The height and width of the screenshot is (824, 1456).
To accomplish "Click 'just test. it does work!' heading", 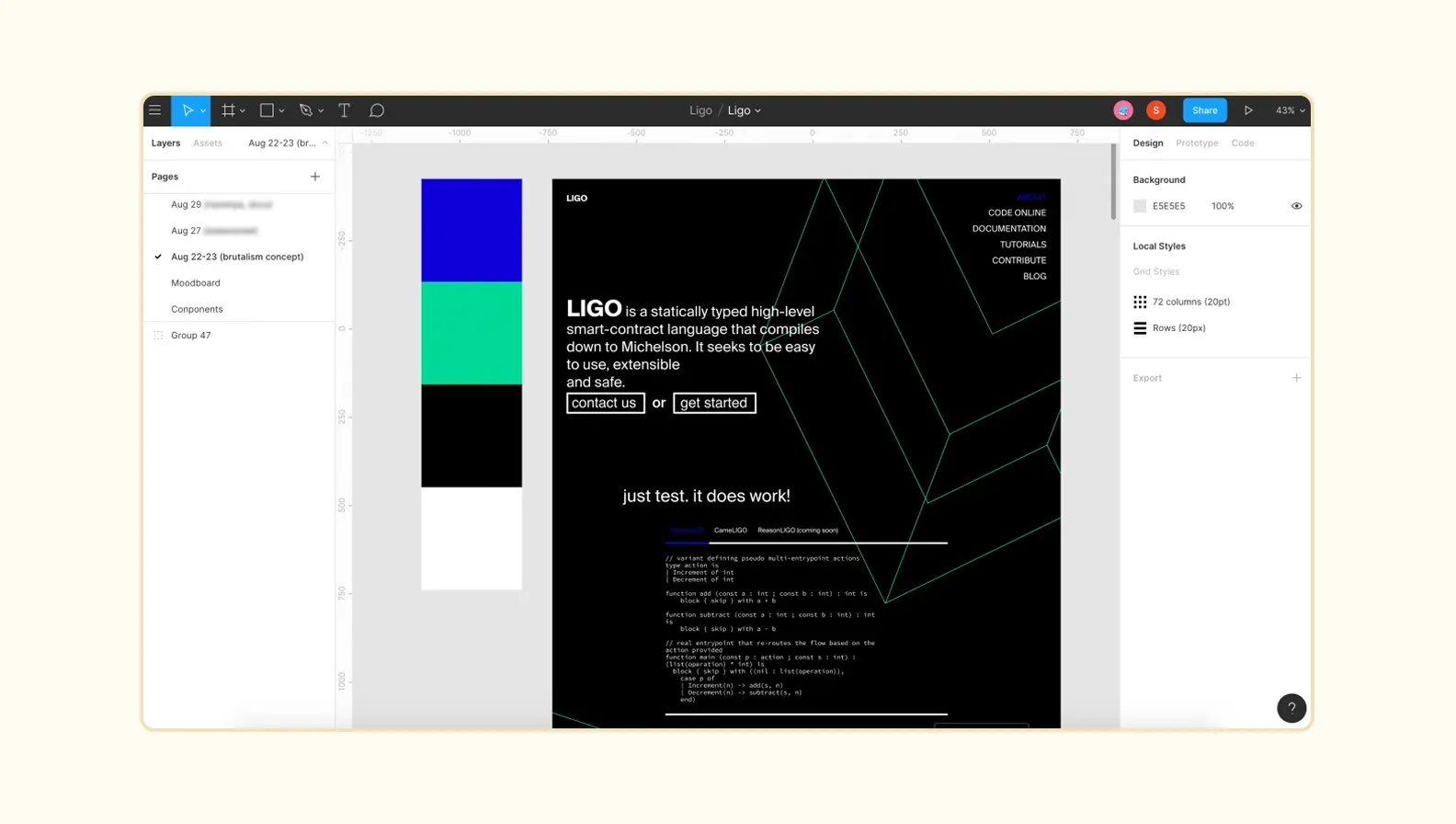I will pyautogui.click(x=706, y=496).
